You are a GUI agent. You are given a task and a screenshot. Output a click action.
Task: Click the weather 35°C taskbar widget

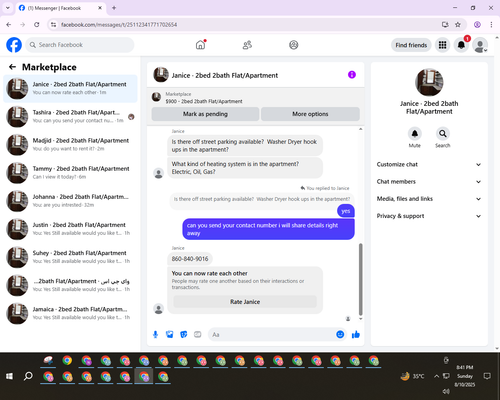pyautogui.click(x=413, y=376)
